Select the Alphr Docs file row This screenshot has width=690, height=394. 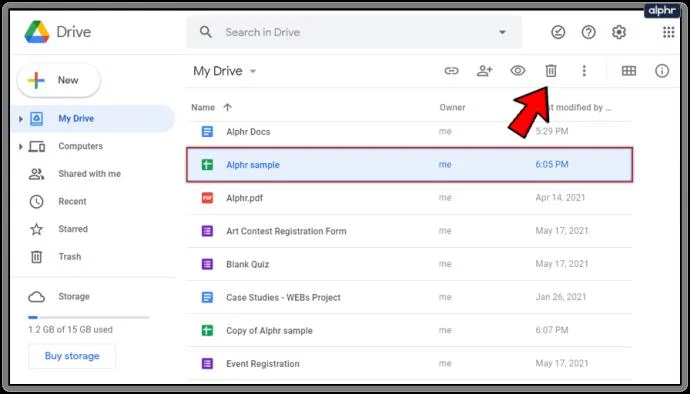point(409,131)
